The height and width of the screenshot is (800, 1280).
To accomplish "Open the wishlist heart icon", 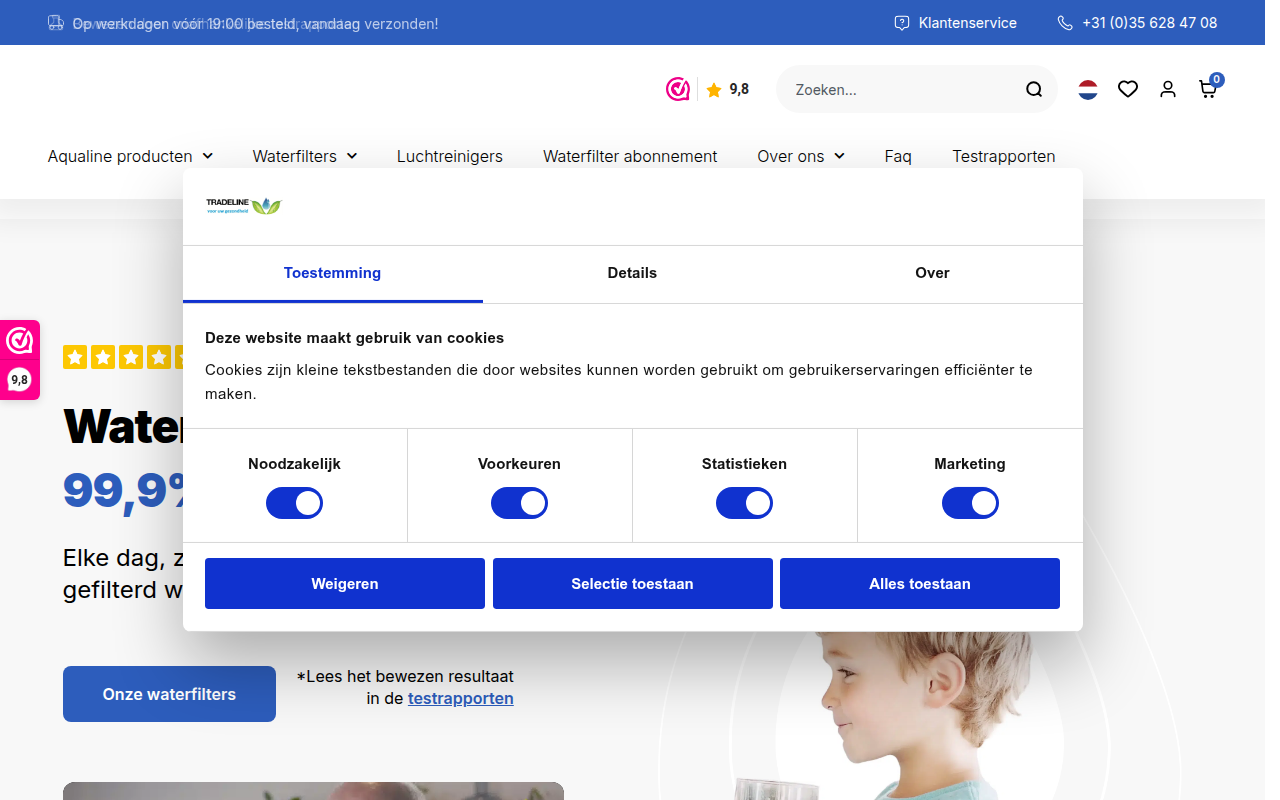I will 1128,90.
